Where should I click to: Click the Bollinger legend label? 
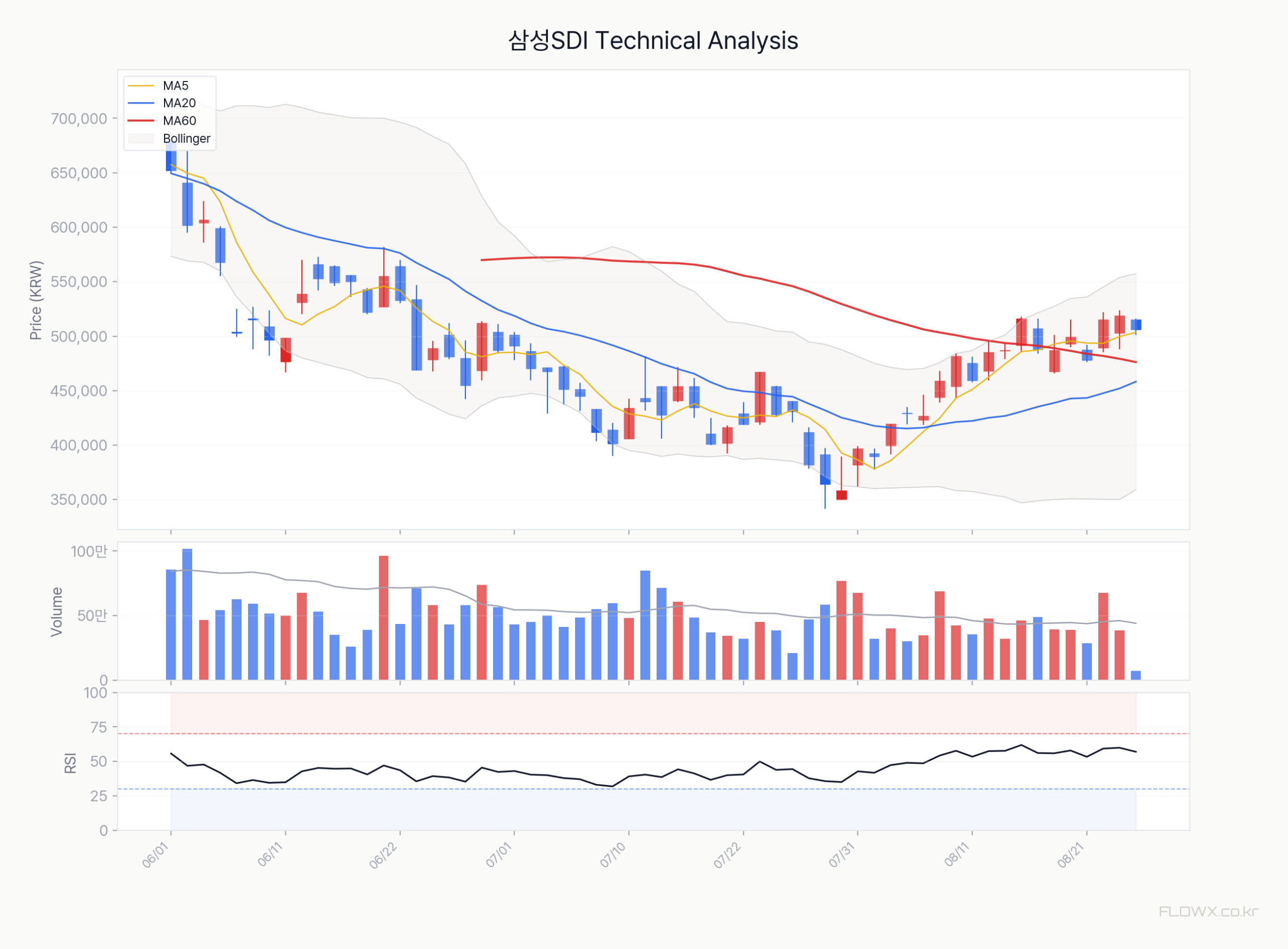pyautogui.click(x=187, y=139)
